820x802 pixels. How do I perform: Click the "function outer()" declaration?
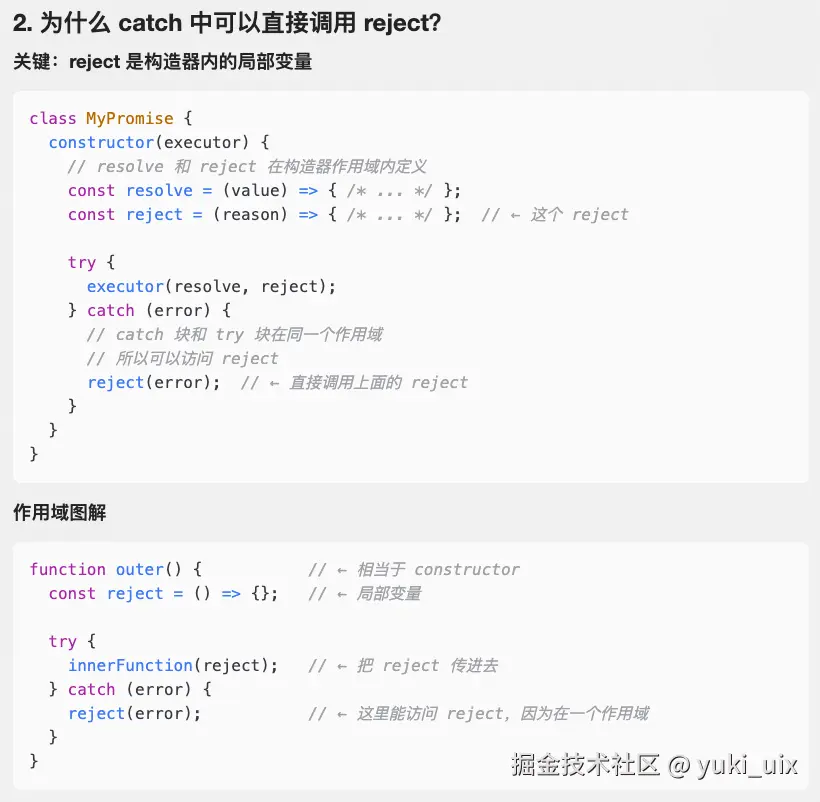point(116,569)
